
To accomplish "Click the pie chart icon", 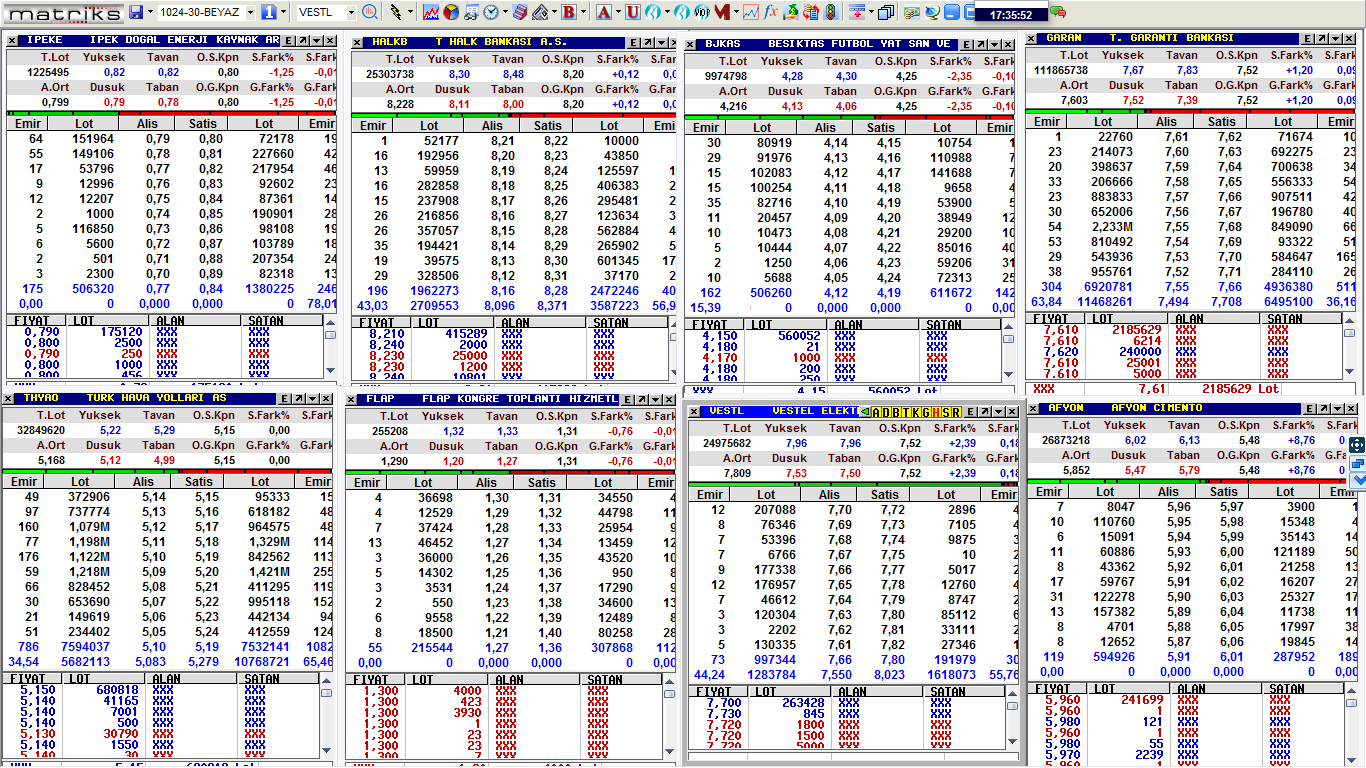I will click(451, 12).
